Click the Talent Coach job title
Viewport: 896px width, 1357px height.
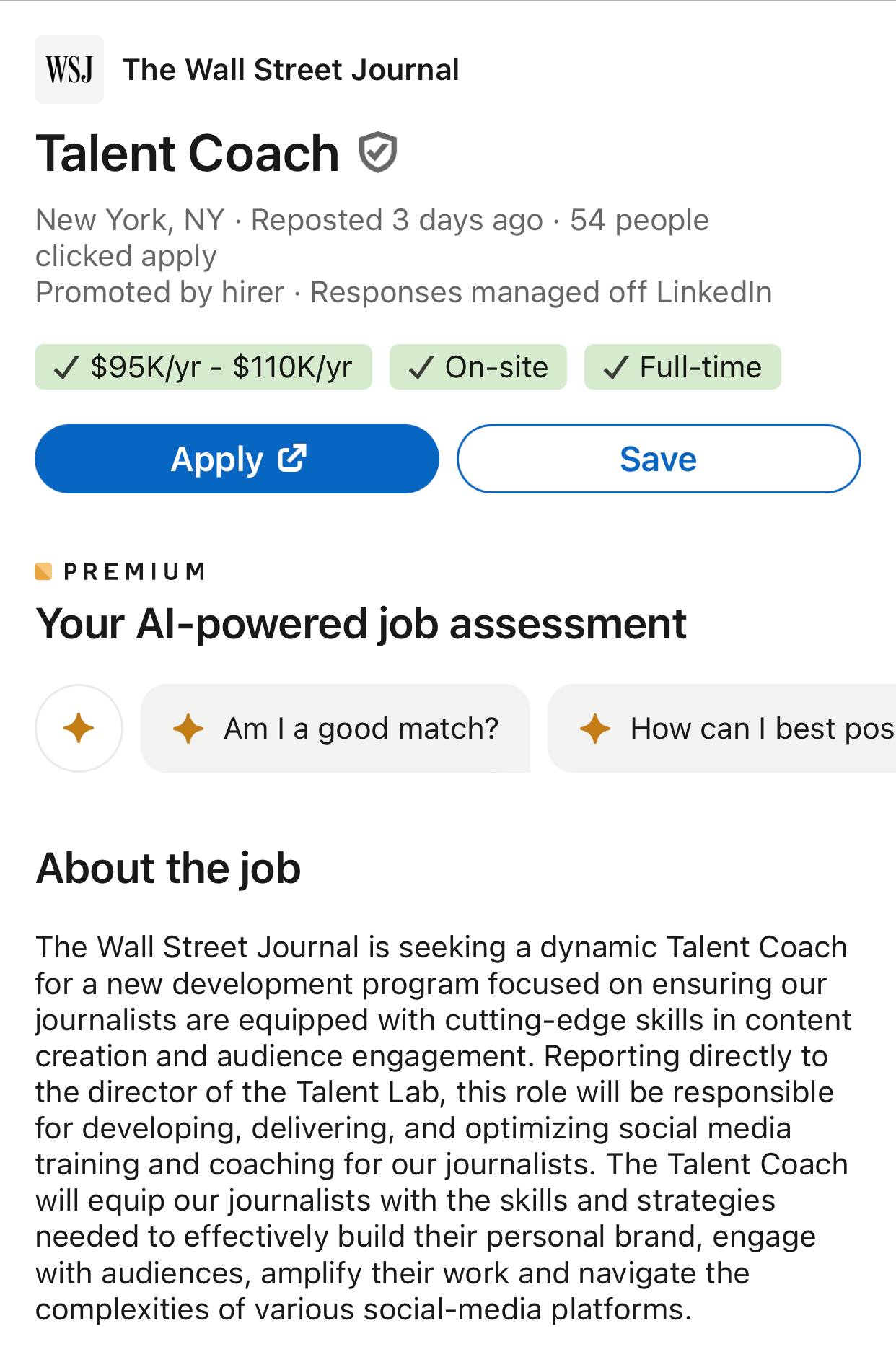(x=188, y=154)
